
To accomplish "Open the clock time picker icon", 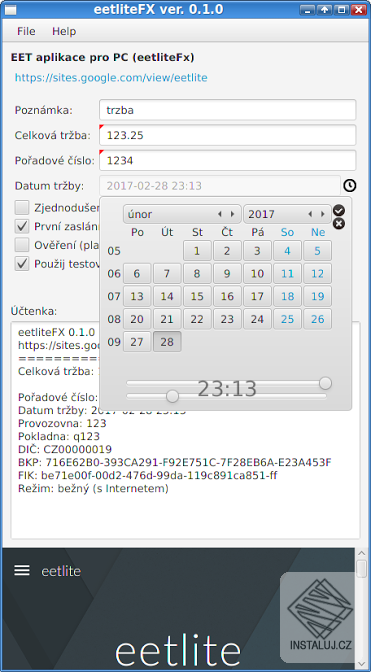I will pyautogui.click(x=350, y=186).
